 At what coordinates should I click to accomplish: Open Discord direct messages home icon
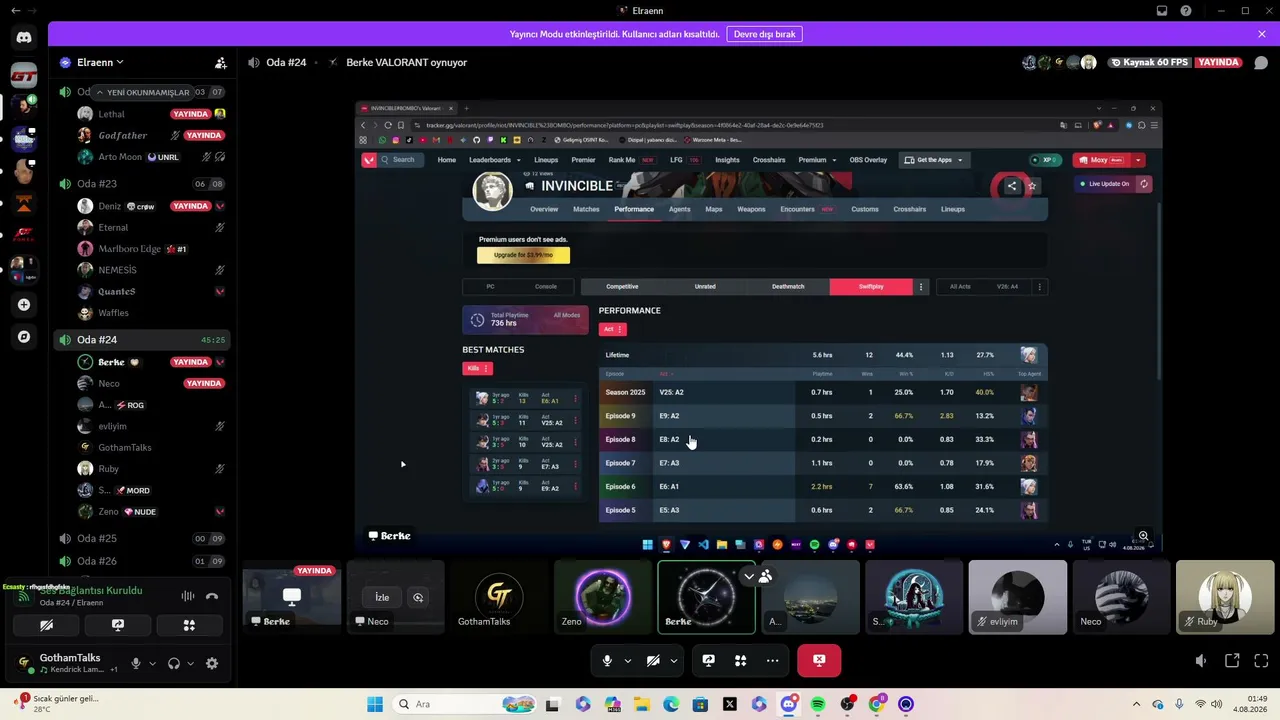click(24, 38)
